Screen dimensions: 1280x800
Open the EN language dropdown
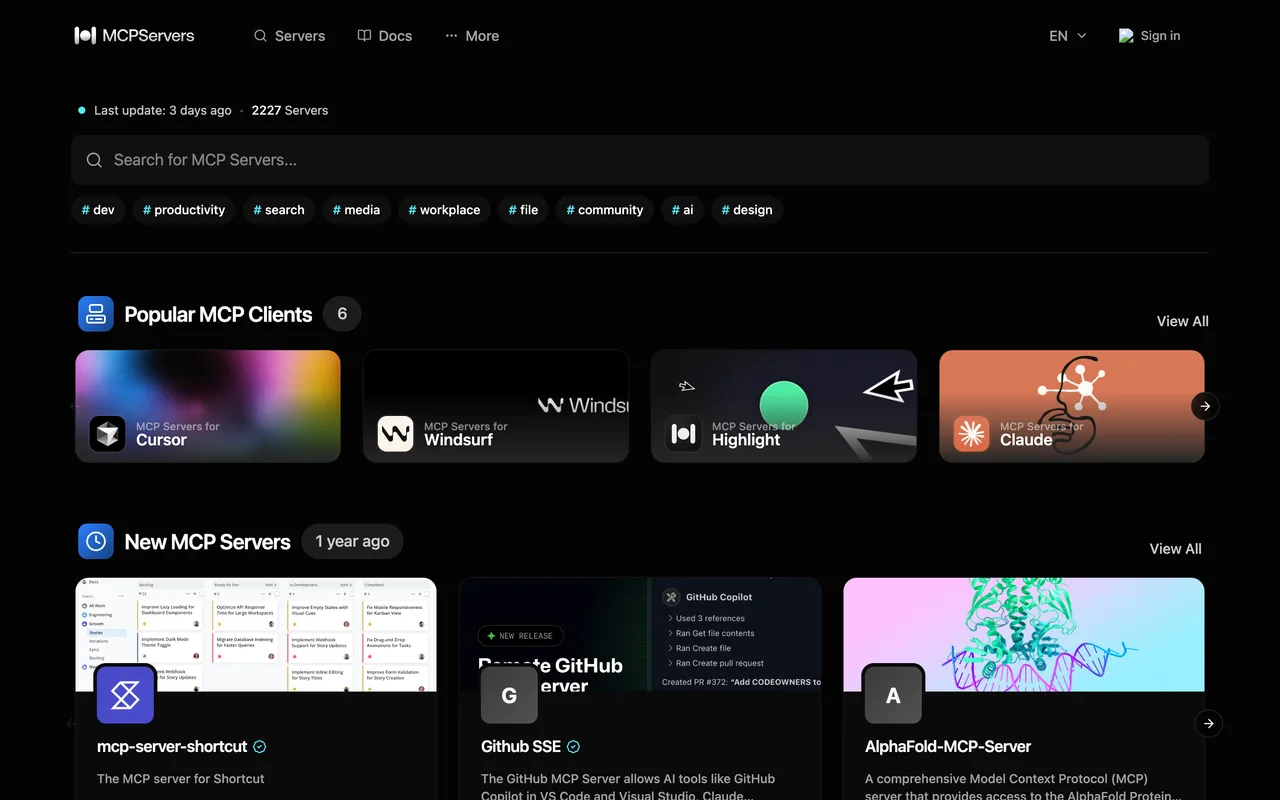pyautogui.click(x=1067, y=36)
